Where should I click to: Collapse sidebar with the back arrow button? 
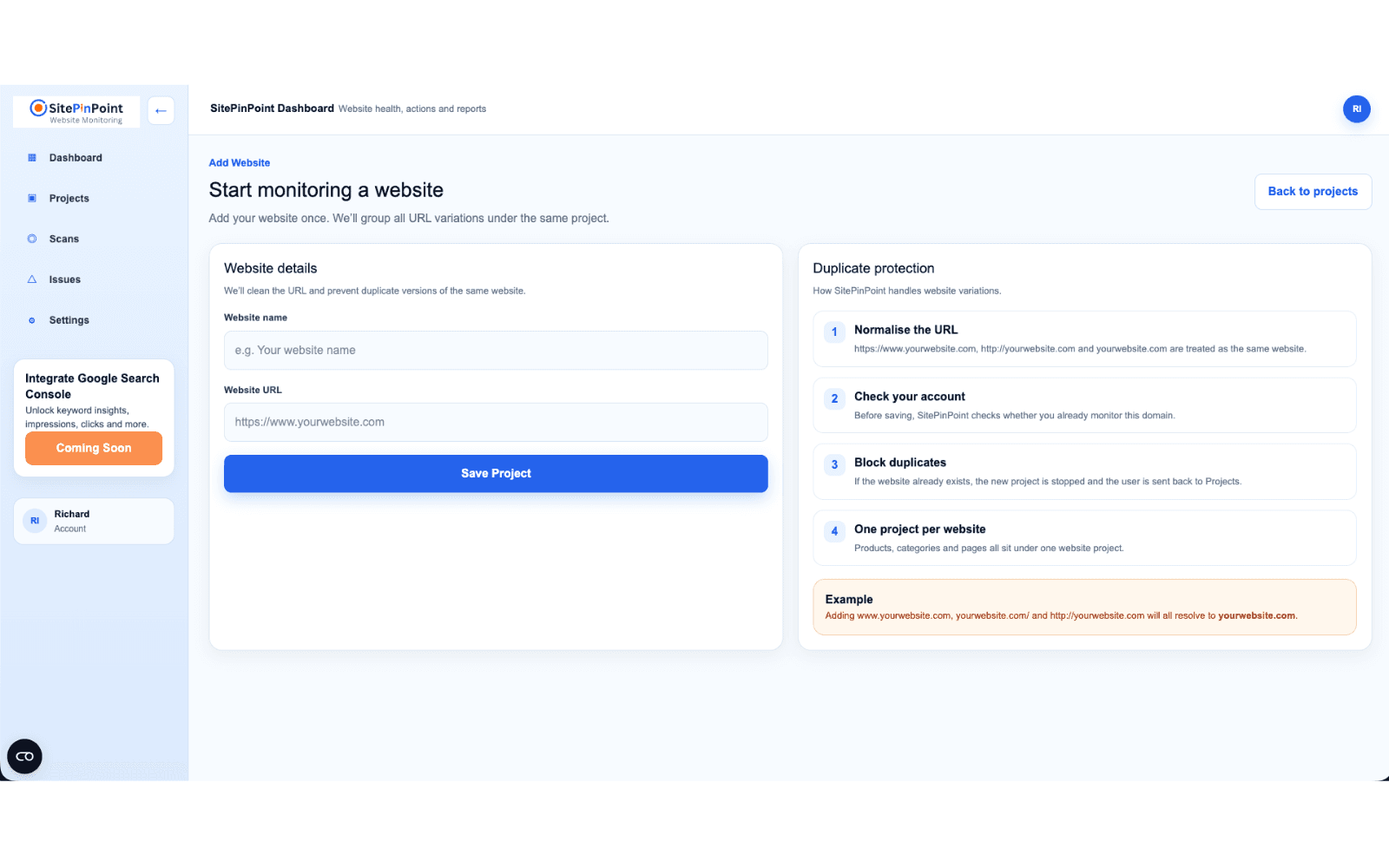pyautogui.click(x=161, y=111)
